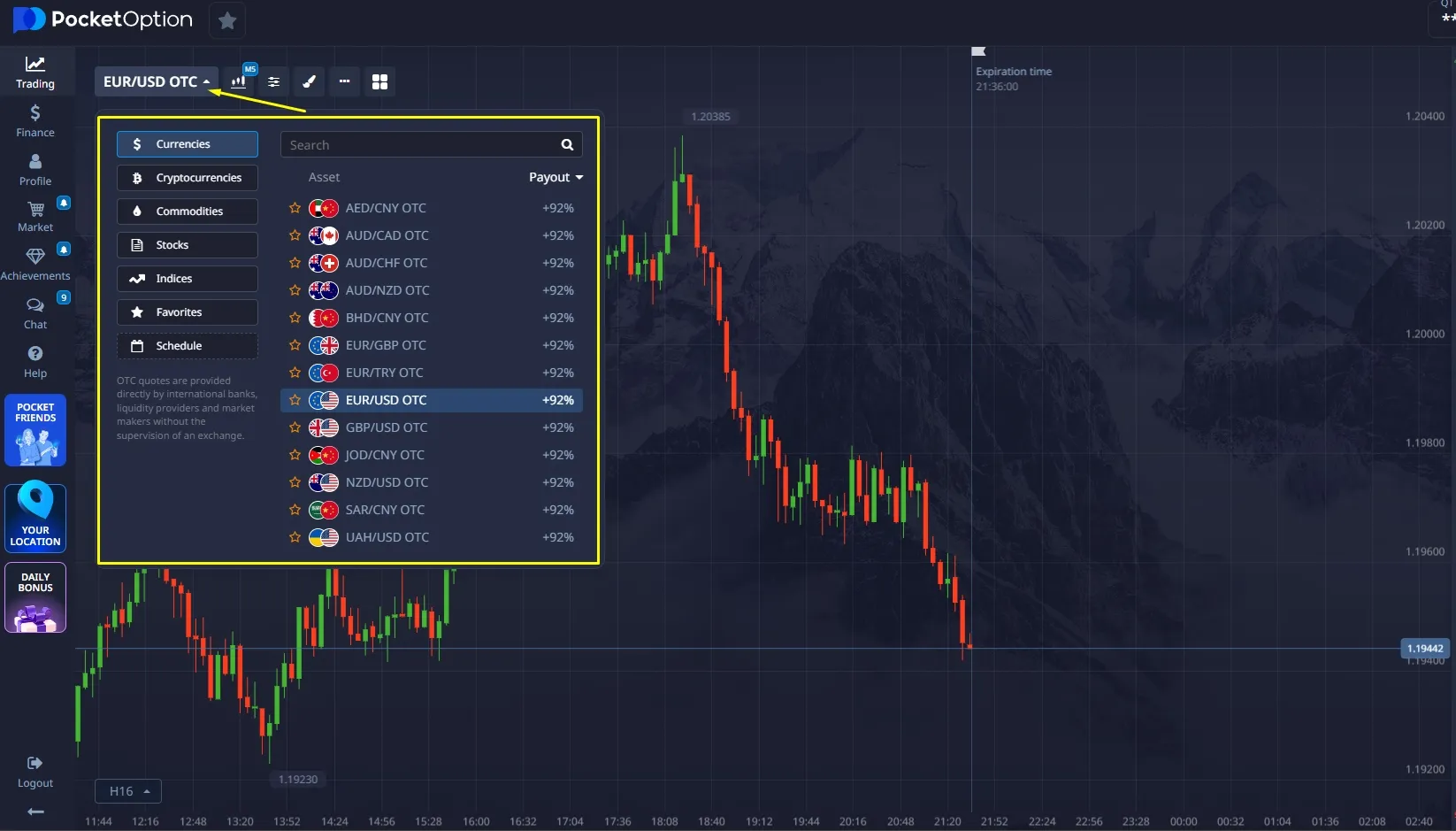
Task: Open the H16 timeframe dropdown
Action: coord(128,791)
